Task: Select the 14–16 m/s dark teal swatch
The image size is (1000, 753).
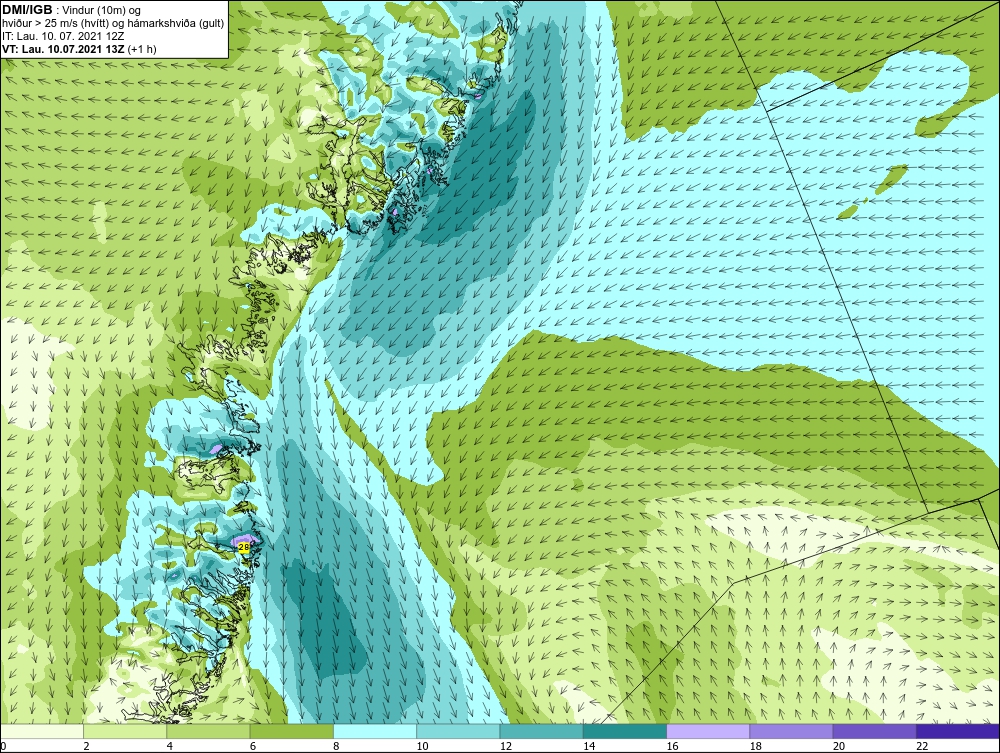Action: click(x=624, y=731)
